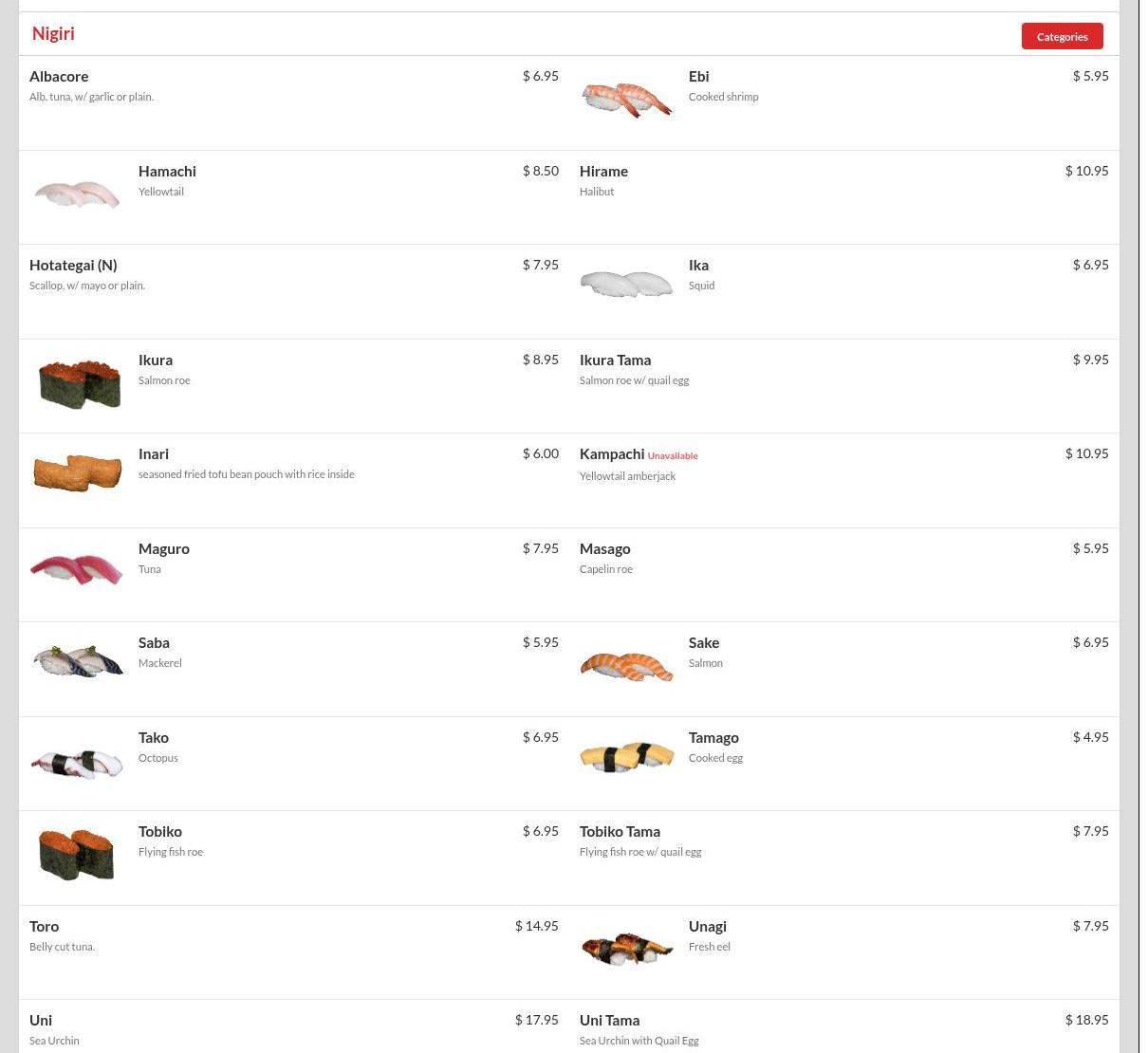Select the Albacore menu item
Viewport: 1148px width, 1053px height.
294,102
